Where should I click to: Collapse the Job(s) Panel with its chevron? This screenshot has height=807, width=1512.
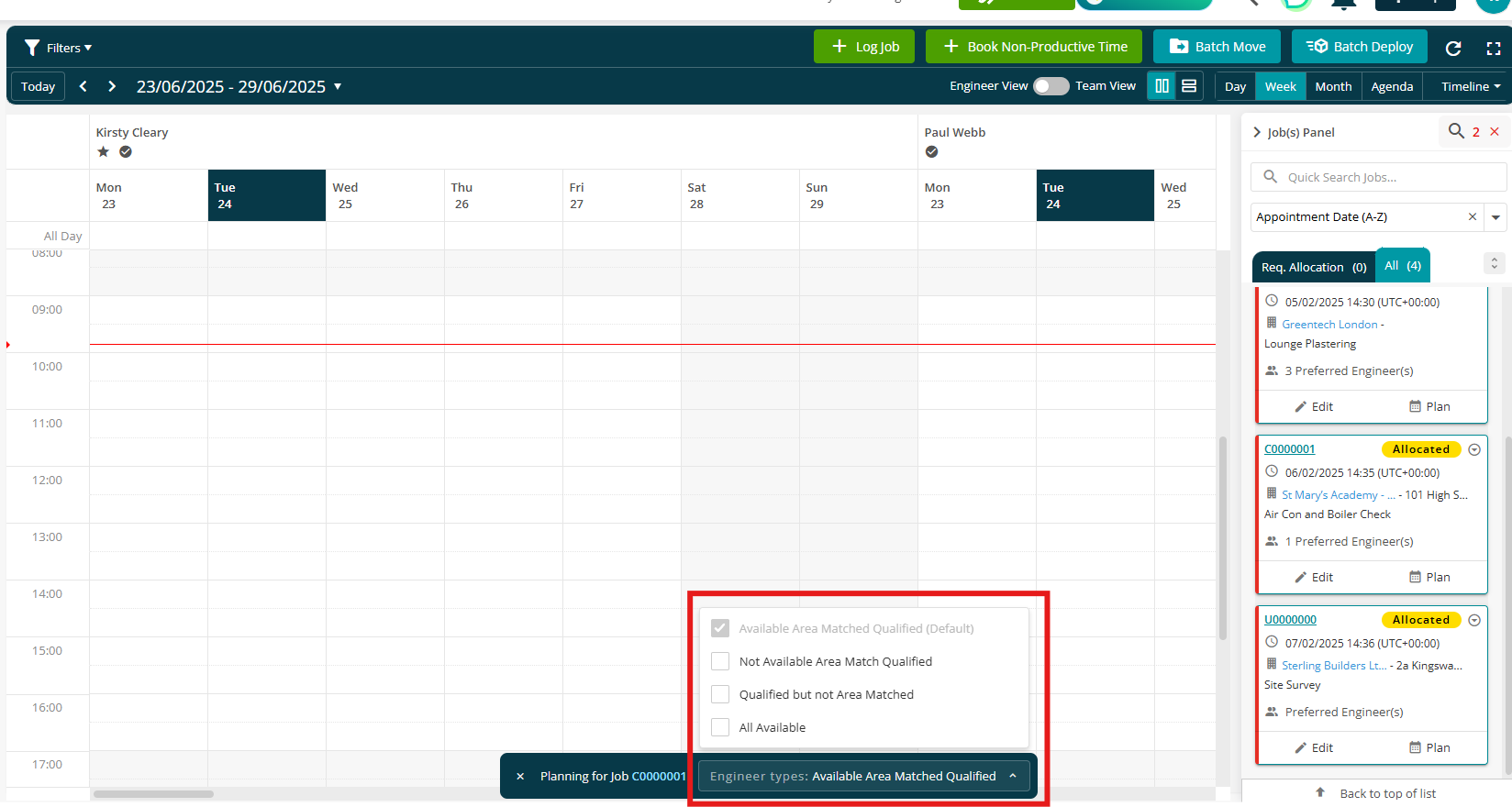(x=1257, y=132)
